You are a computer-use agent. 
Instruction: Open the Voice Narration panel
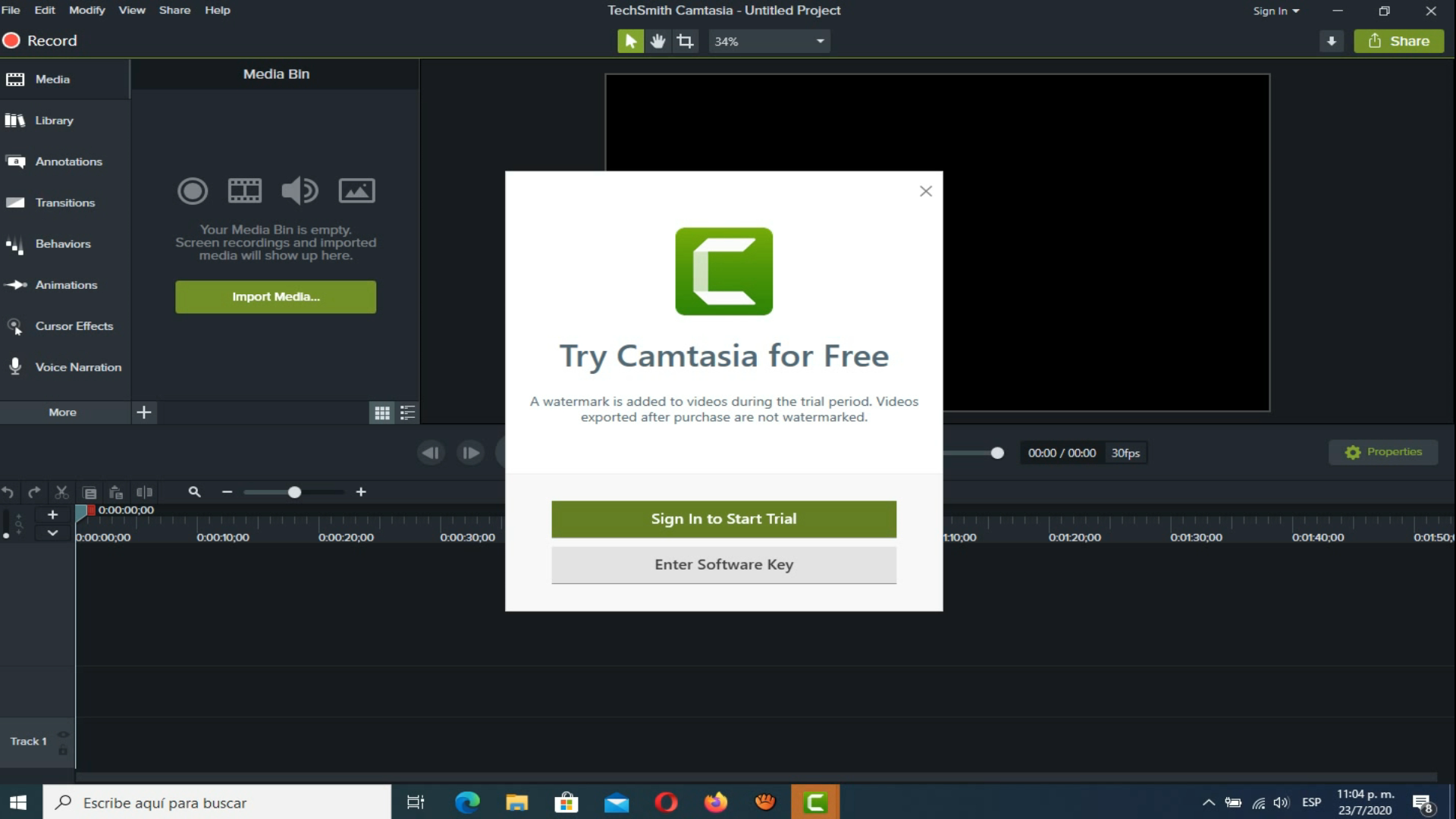[x=64, y=367]
